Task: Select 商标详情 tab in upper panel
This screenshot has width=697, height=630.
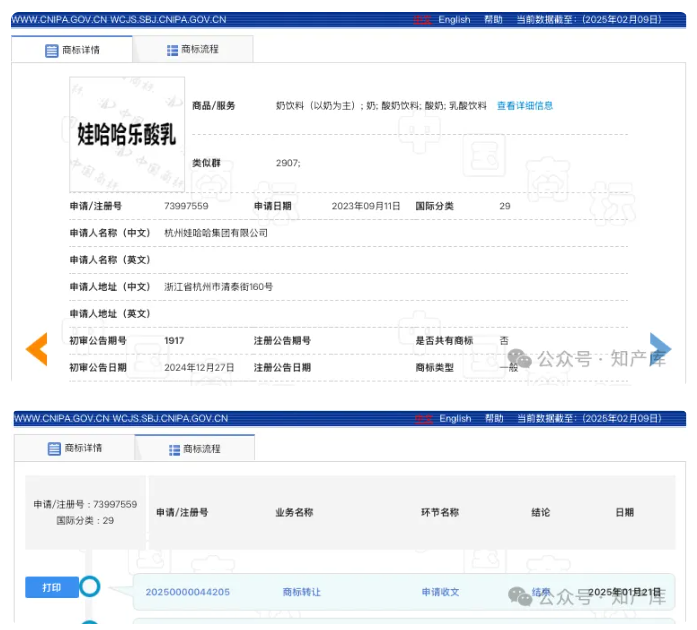Action: 73,50
